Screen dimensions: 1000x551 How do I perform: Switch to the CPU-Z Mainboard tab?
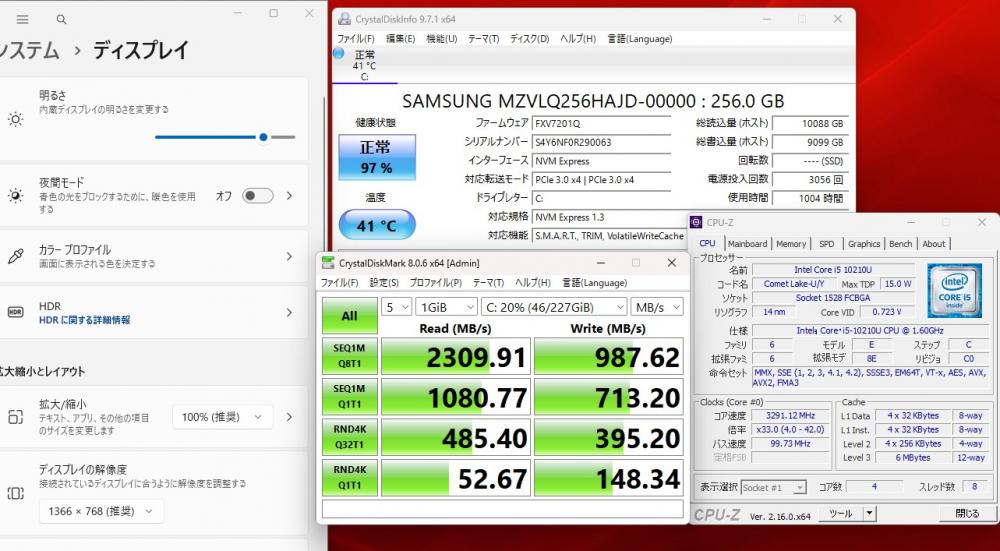tap(747, 244)
